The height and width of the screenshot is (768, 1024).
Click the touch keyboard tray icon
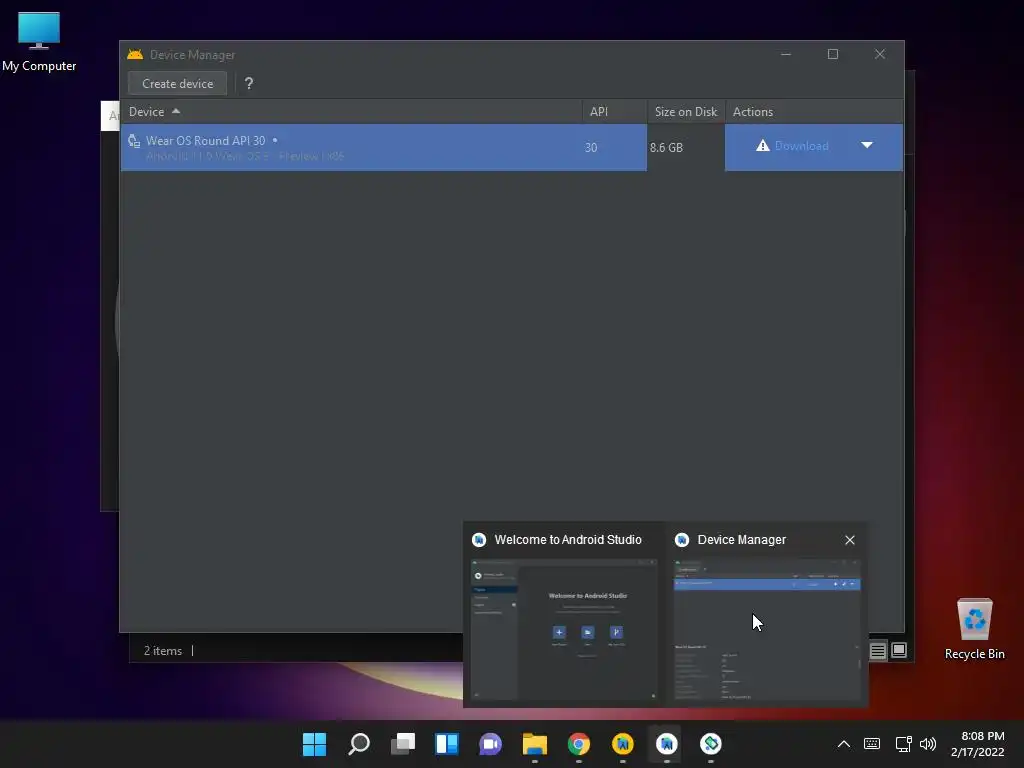pyautogui.click(x=872, y=744)
